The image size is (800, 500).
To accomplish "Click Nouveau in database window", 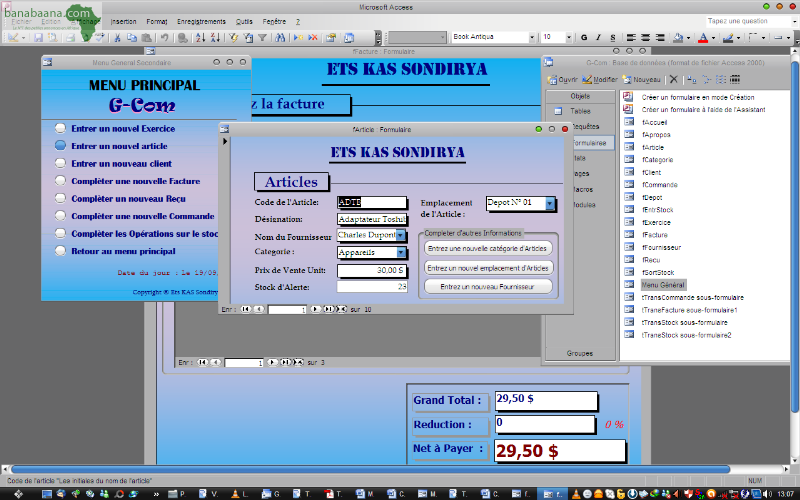I will pyautogui.click(x=641, y=80).
